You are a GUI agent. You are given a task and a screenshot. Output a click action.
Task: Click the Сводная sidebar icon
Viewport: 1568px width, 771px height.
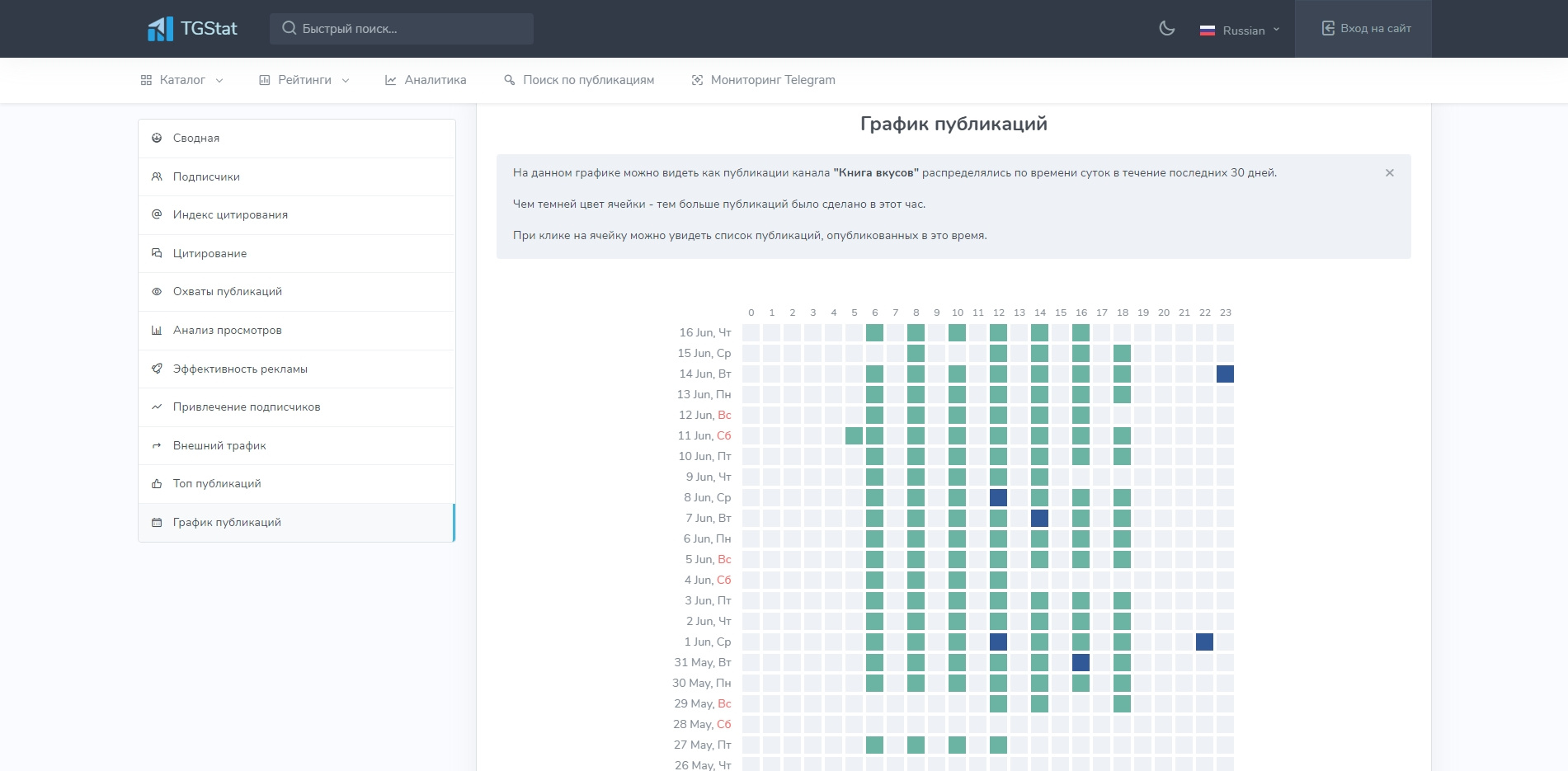[157, 139]
